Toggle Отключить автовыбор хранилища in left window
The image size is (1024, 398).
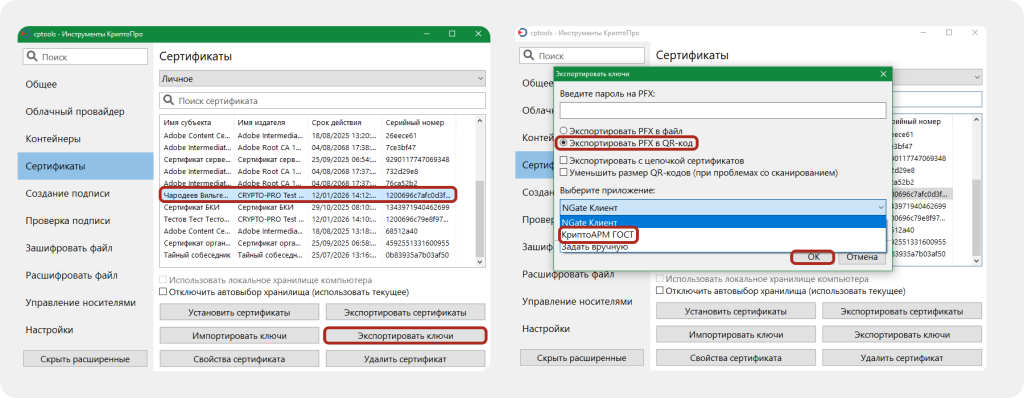[163, 291]
